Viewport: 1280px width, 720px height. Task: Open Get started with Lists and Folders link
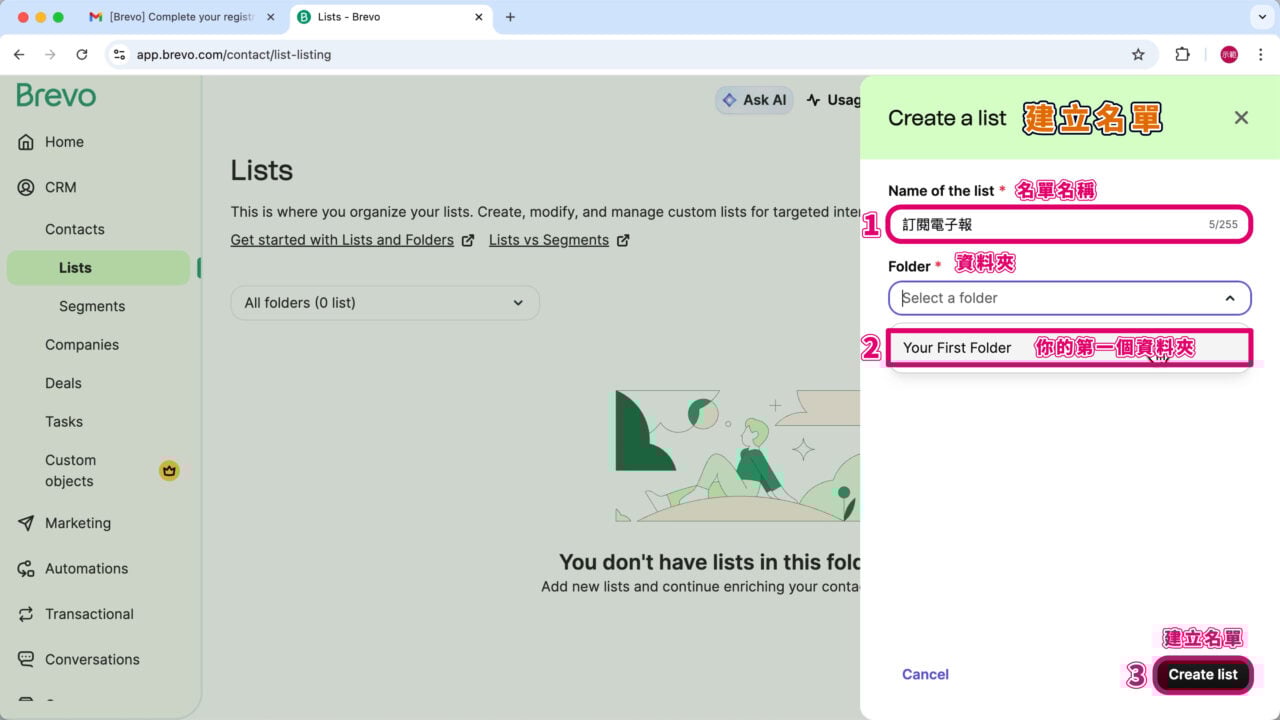pos(342,240)
